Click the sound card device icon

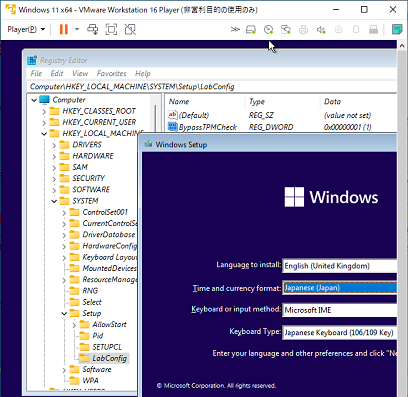point(321,30)
